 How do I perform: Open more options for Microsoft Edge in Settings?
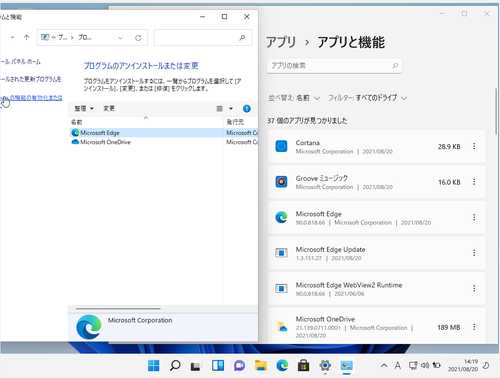474,217
